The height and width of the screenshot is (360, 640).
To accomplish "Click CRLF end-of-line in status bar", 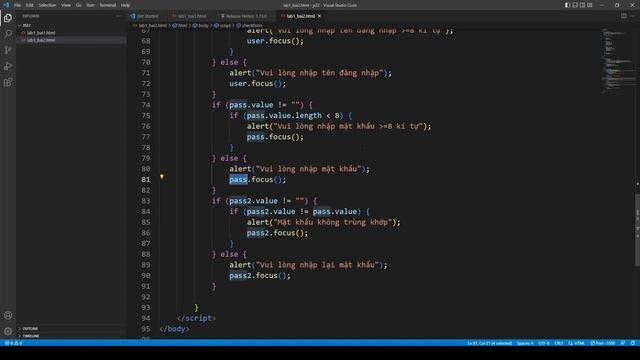I will (559, 343).
